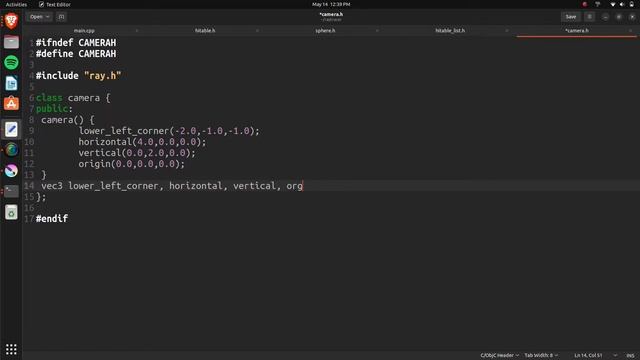The height and width of the screenshot is (360, 640).
Task: Launch Spotify from the dock
Action: [x=11, y=62]
